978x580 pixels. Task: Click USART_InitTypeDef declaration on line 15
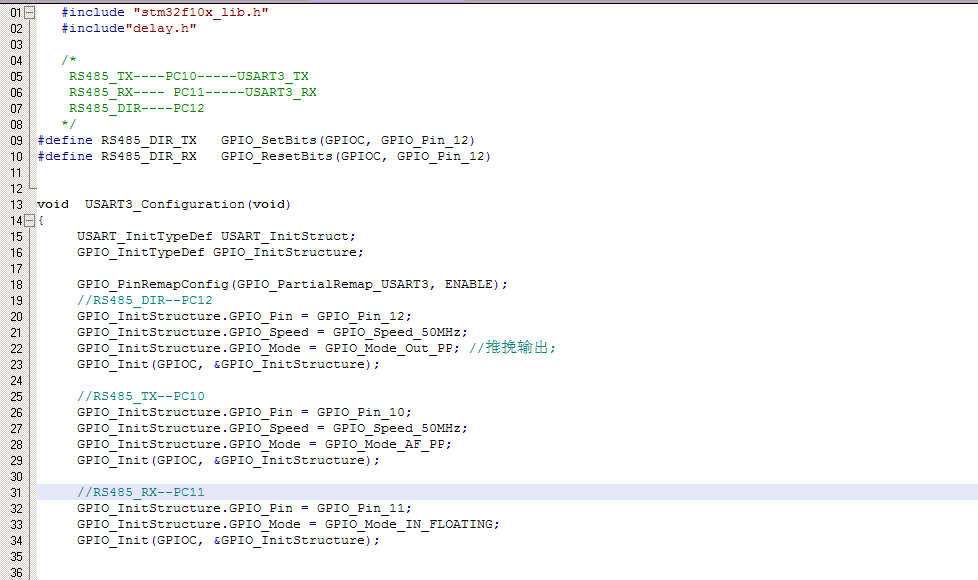tap(144, 236)
